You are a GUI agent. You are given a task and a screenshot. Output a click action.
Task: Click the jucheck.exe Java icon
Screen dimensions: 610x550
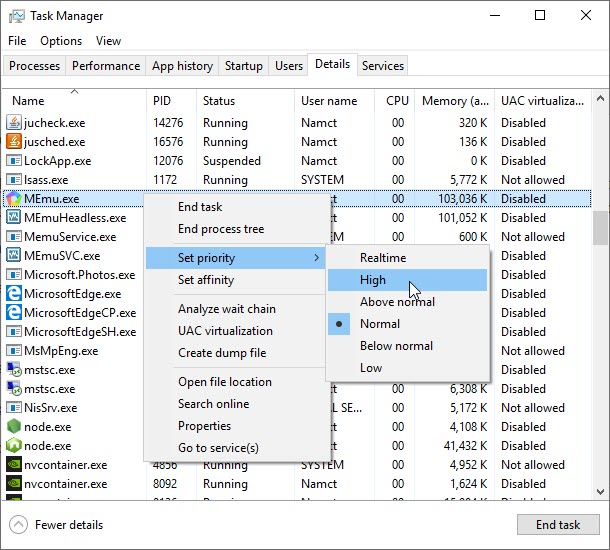[14, 123]
